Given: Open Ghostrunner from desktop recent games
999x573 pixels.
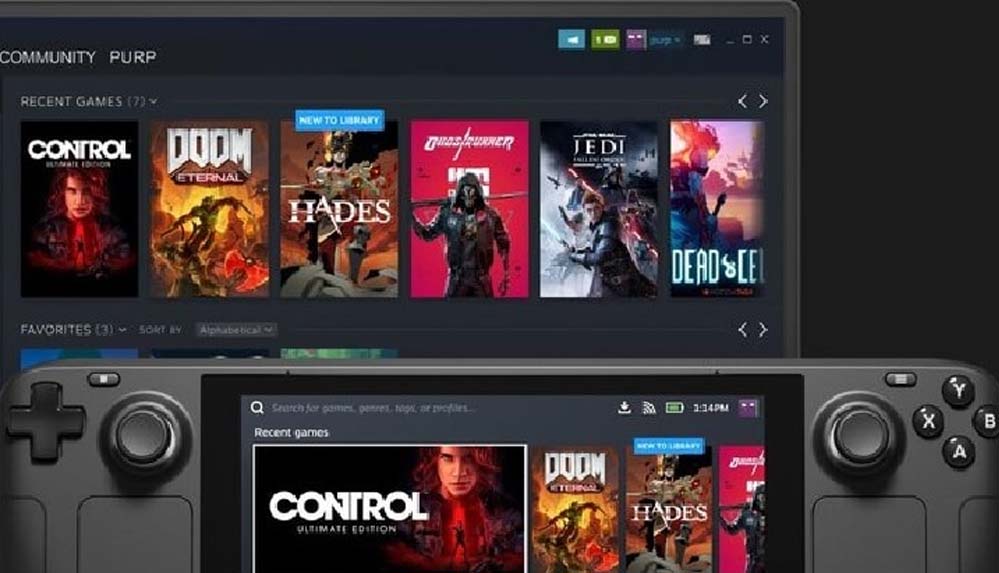Looking at the screenshot, I should 470,209.
